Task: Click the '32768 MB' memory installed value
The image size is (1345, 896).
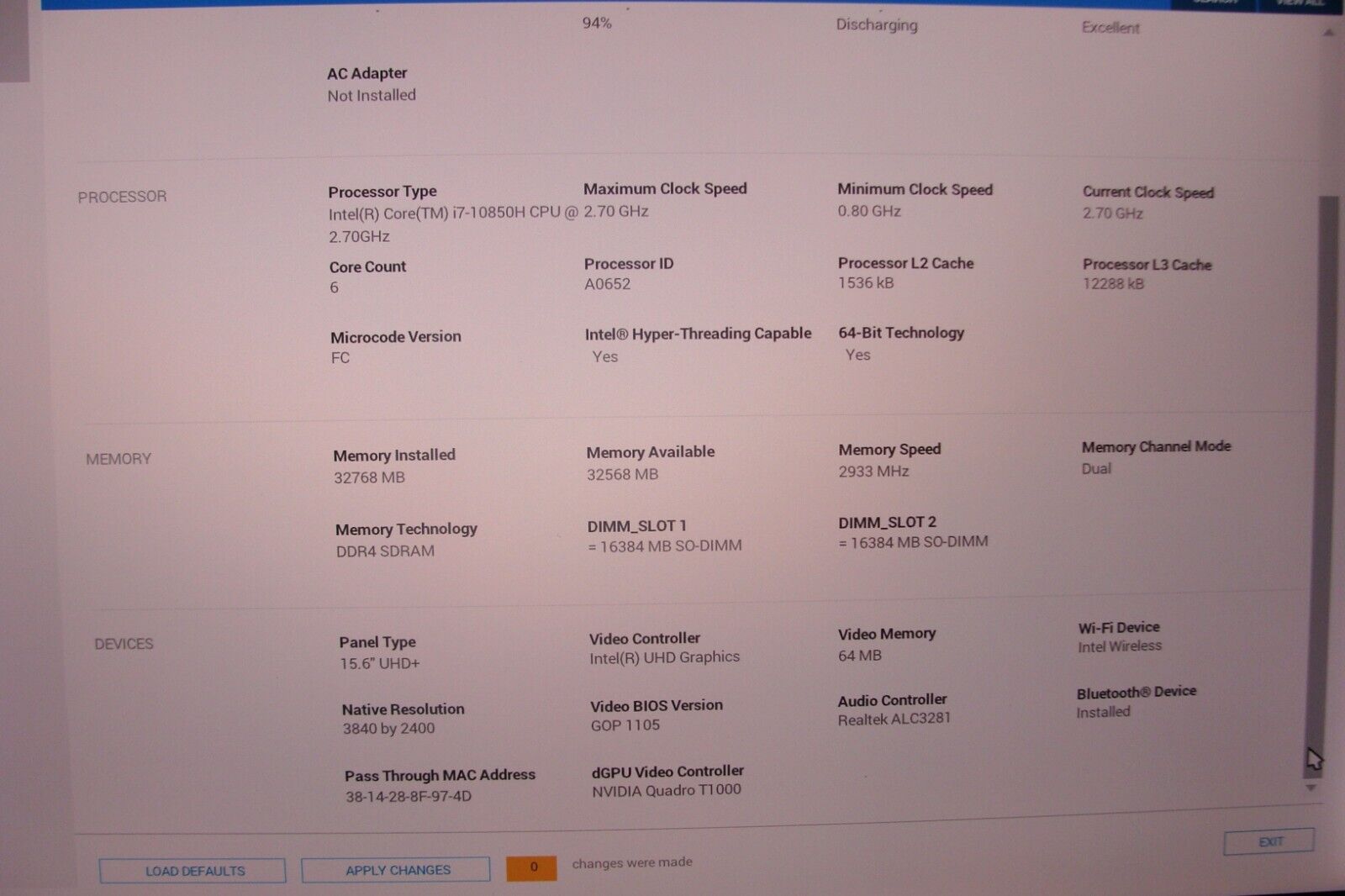Action: coord(369,477)
